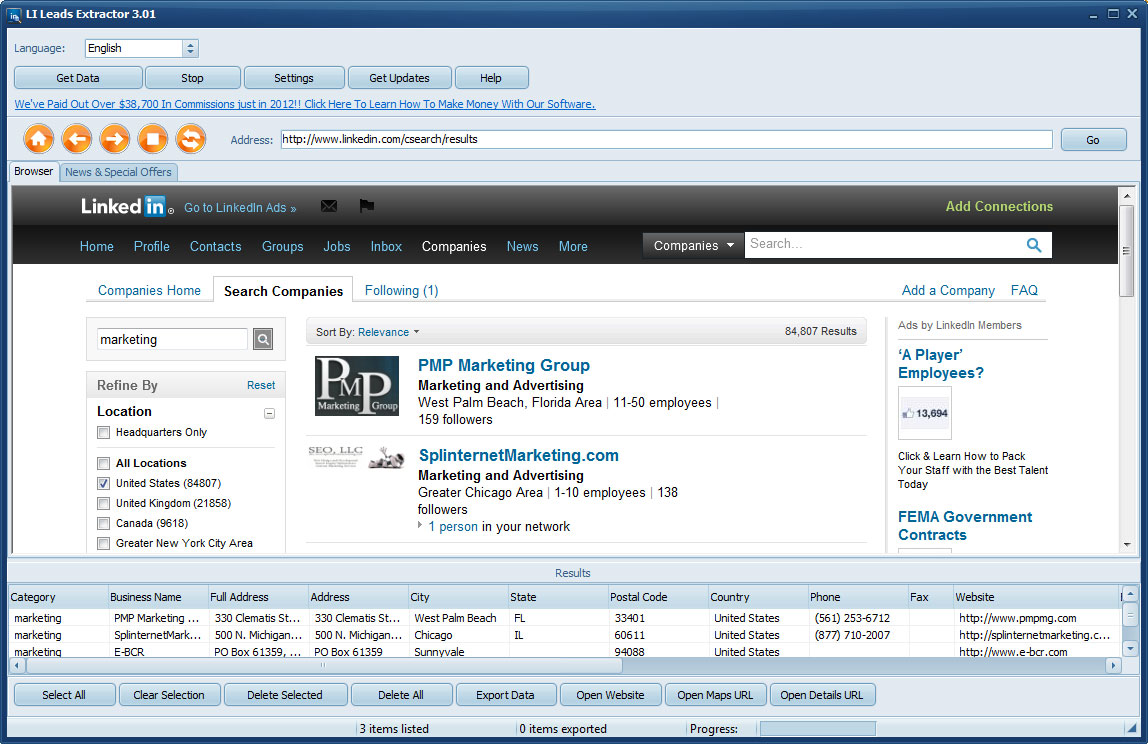Click the Open Website button

coord(611,695)
